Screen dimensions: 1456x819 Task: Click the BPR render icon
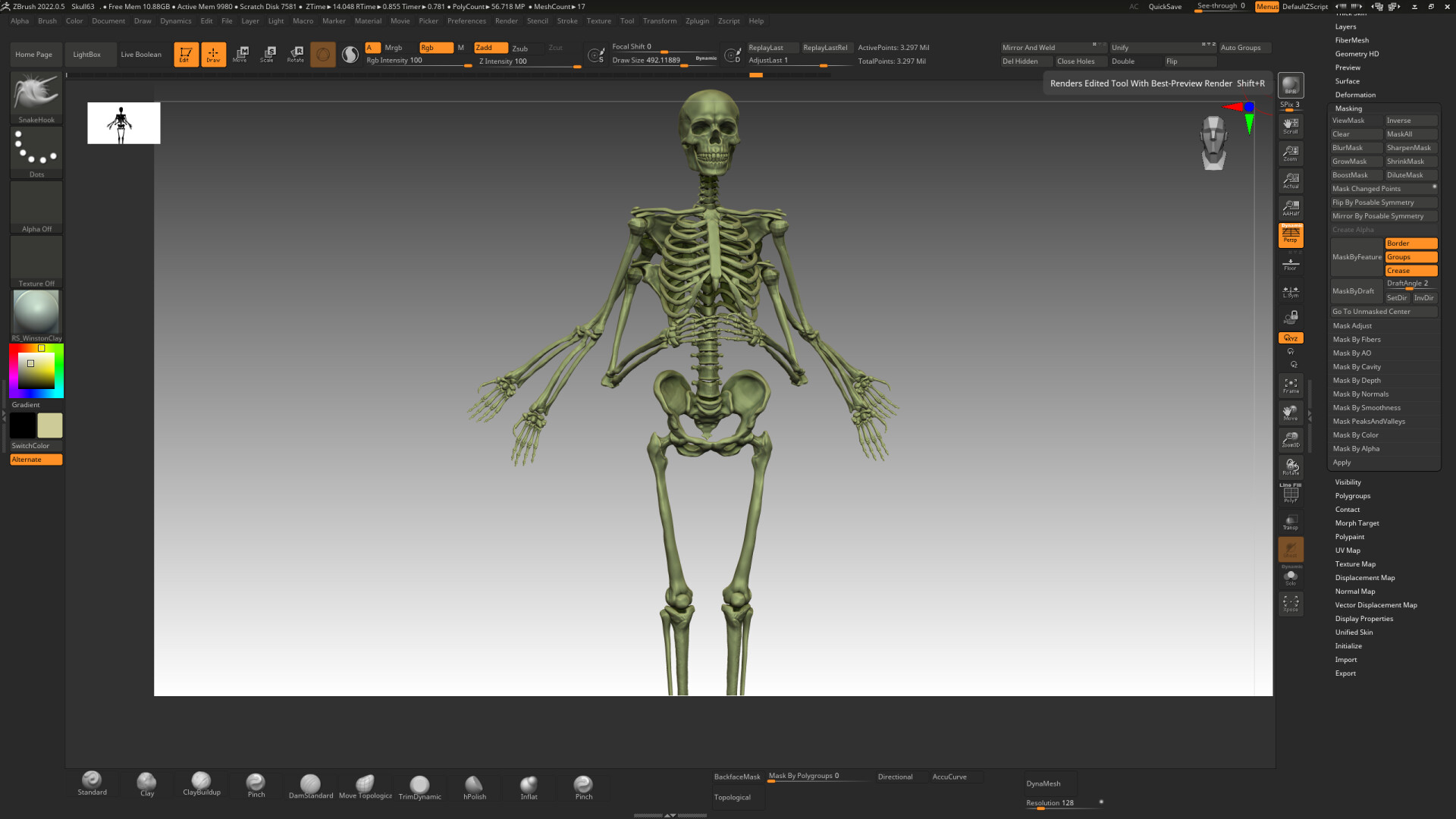point(1290,86)
